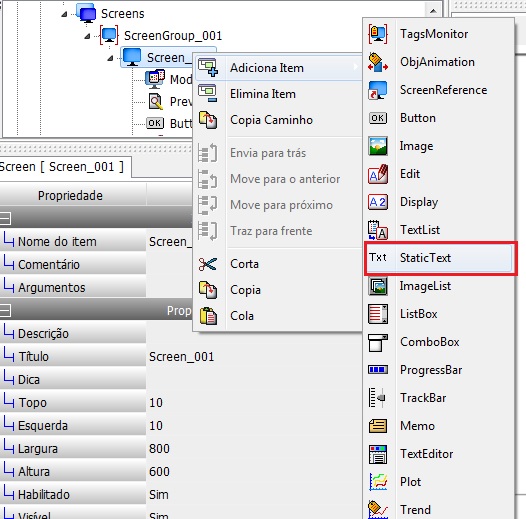Collapse the first property group header
Screen dimensions: 526x519
pos(5,218)
